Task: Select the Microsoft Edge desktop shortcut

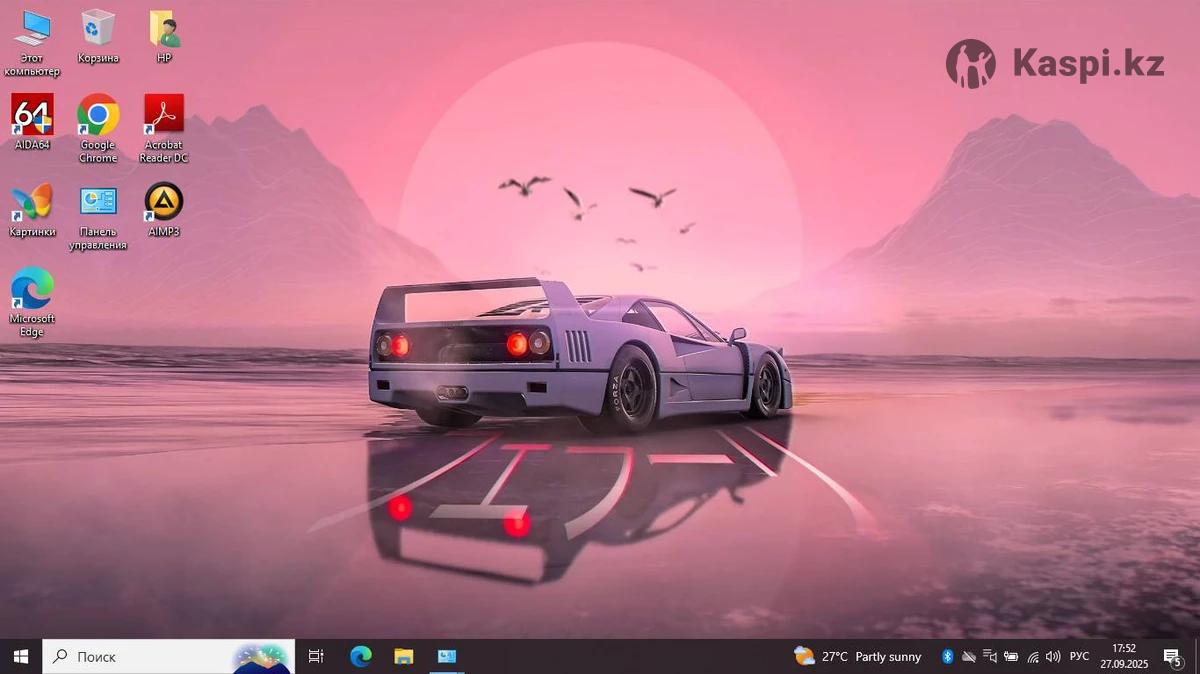Action: pos(32,289)
